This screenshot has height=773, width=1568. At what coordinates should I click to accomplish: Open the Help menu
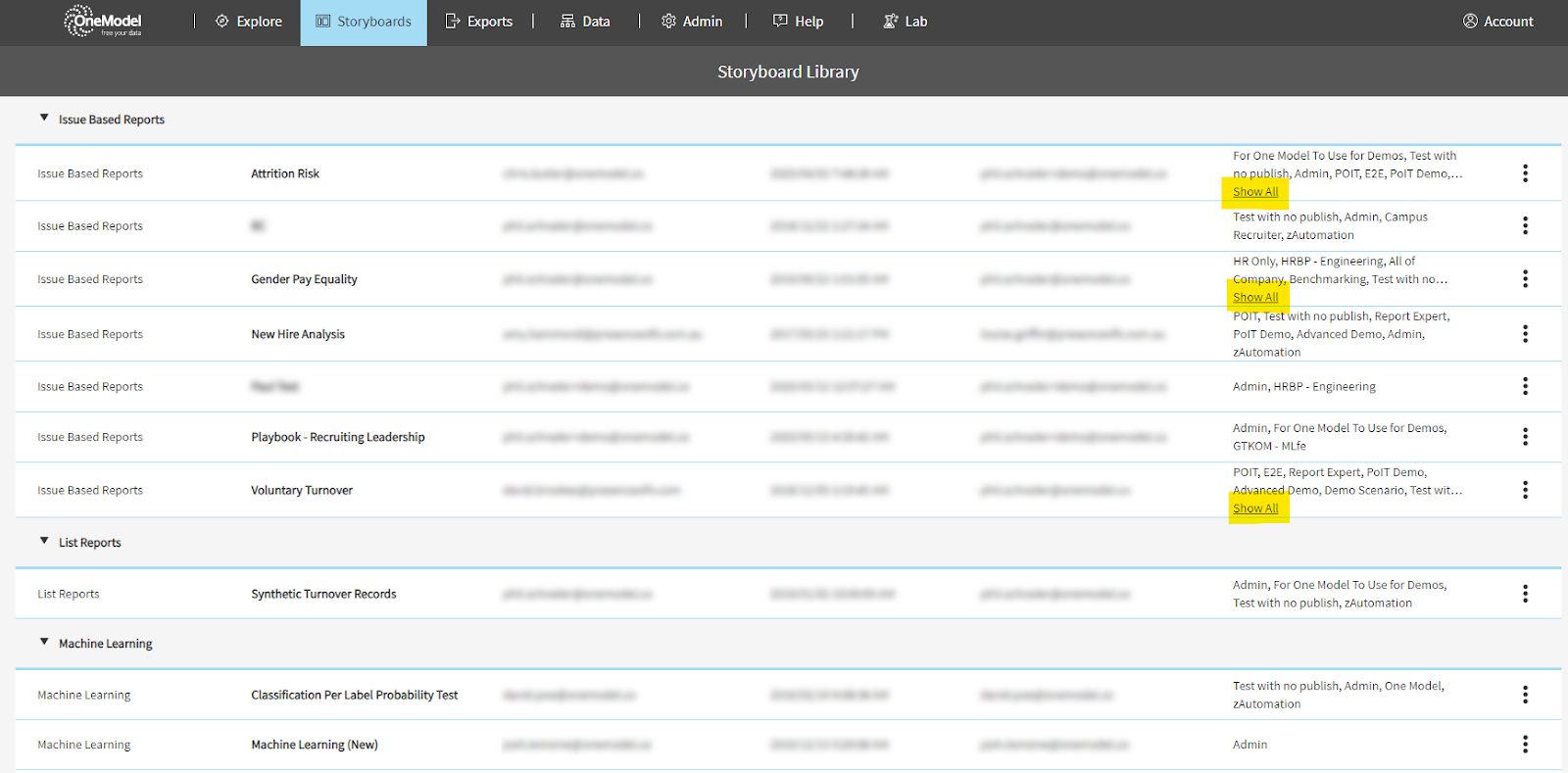pos(798,22)
